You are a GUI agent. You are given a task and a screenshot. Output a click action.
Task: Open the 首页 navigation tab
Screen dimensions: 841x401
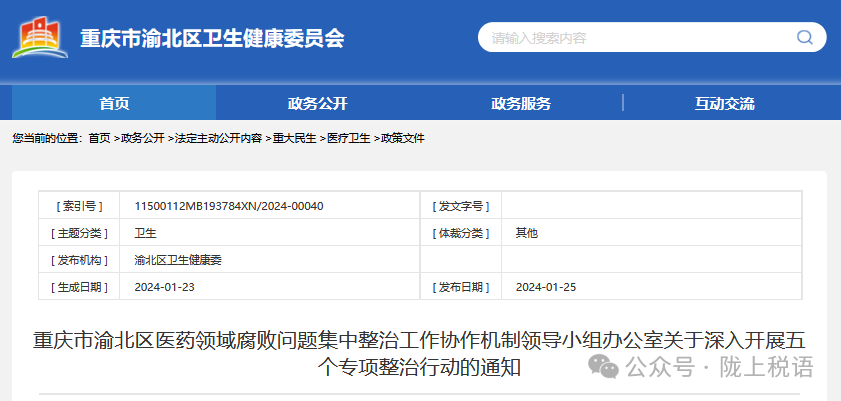(x=114, y=103)
